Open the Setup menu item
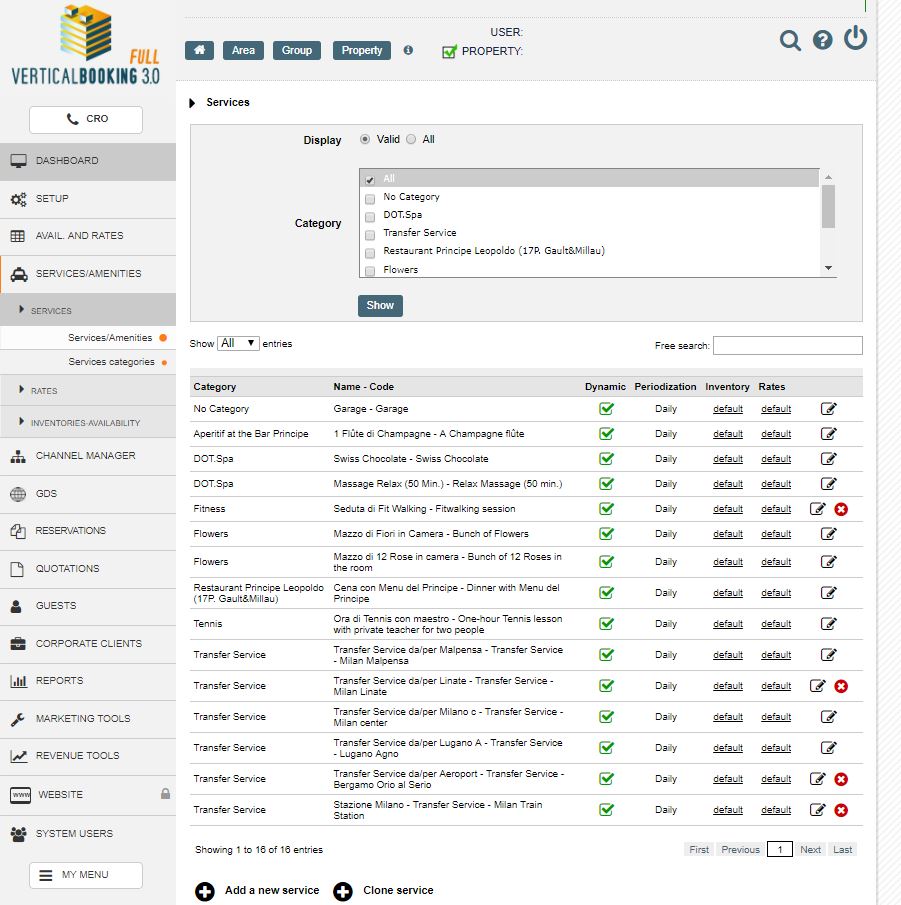 click(88, 199)
